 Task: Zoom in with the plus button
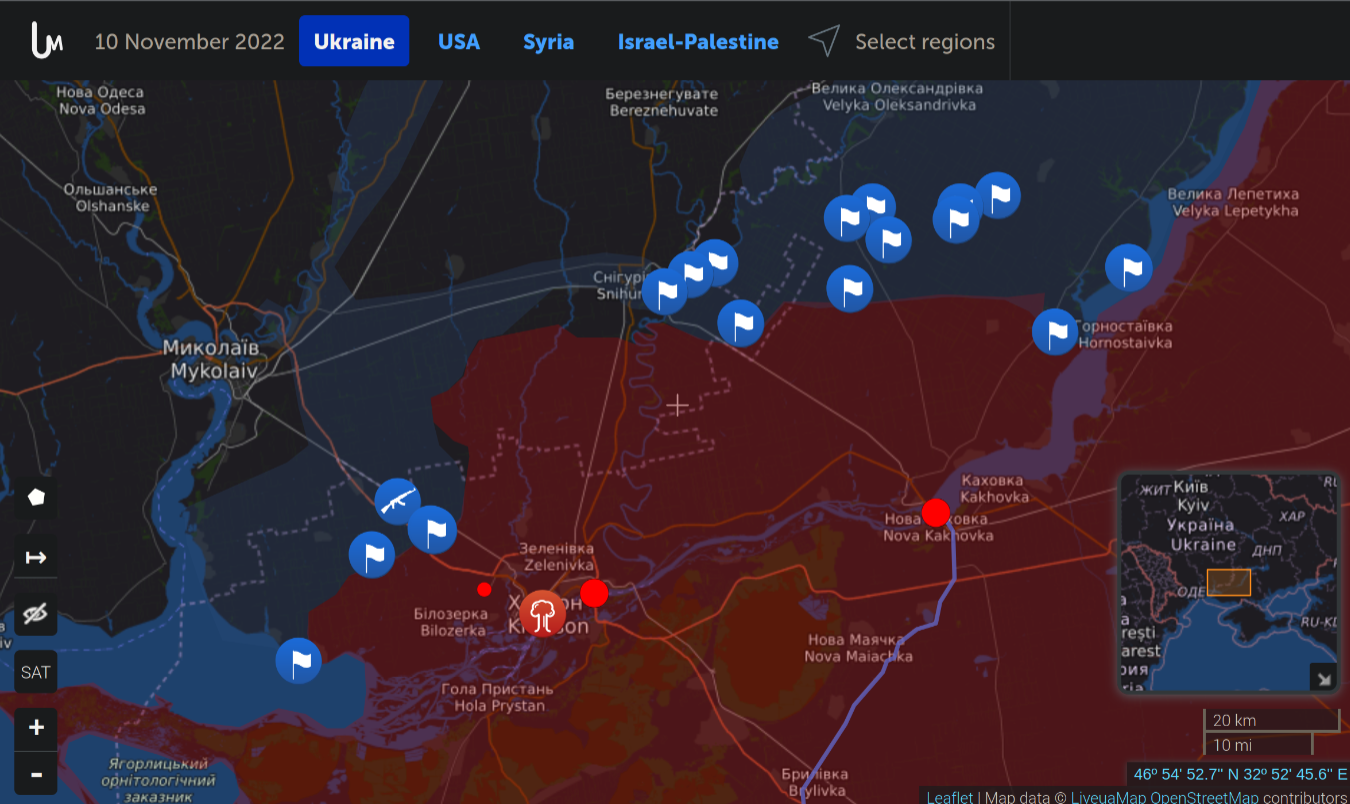pyautogui.click(x=36, y=728)
